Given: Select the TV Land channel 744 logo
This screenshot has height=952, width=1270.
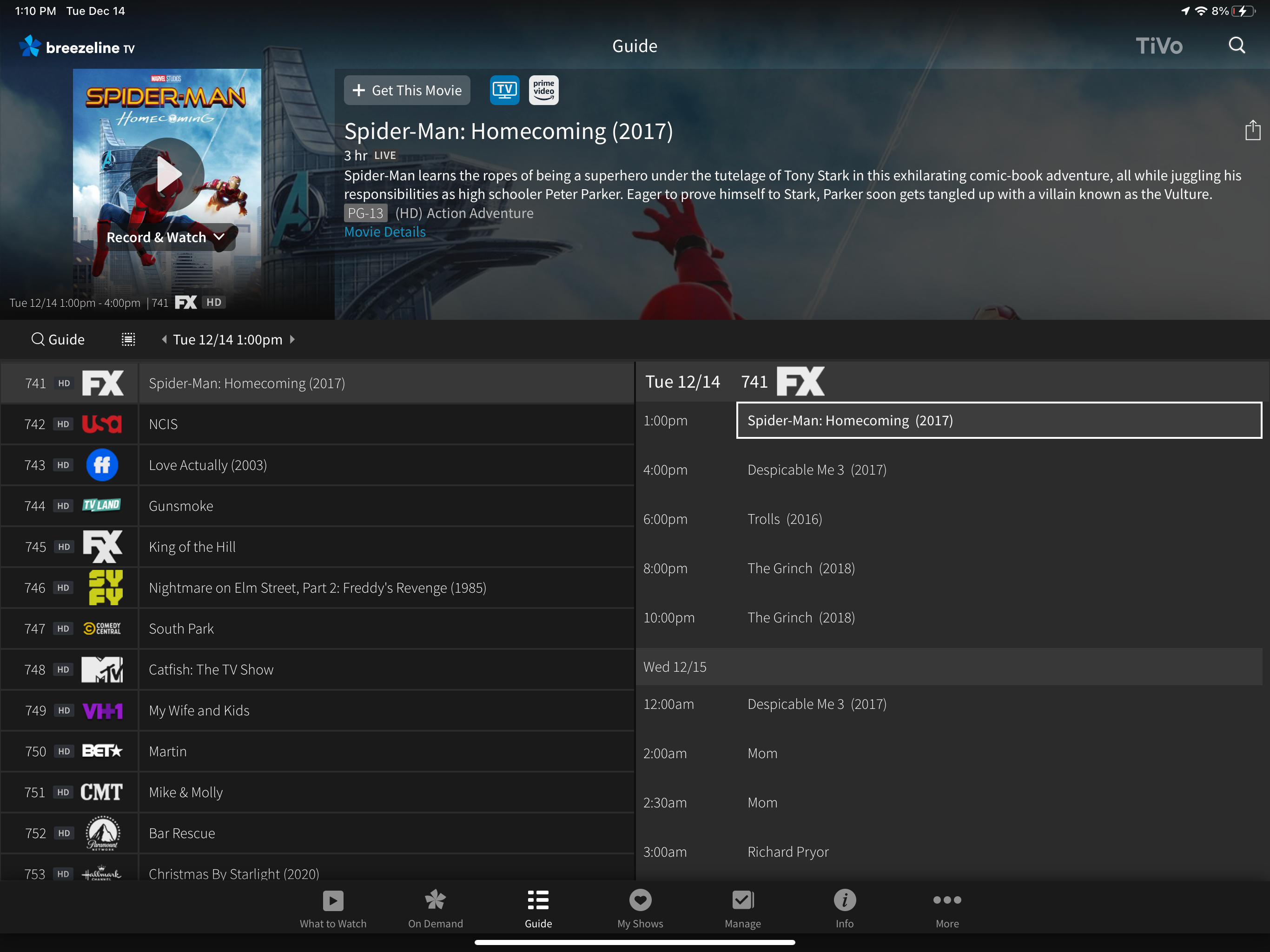Looking at the screenshot, I should (102, 505).
